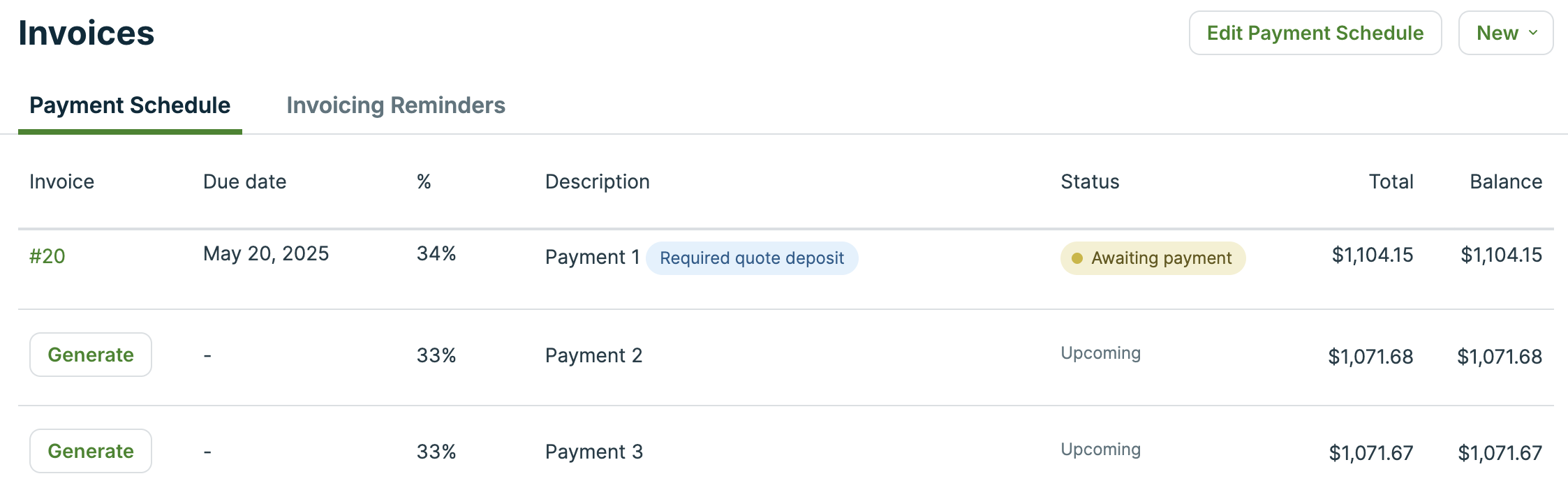Generate the invoice for Payment 3
This screenshot has height=497, width=1568.
click(90, 451)
